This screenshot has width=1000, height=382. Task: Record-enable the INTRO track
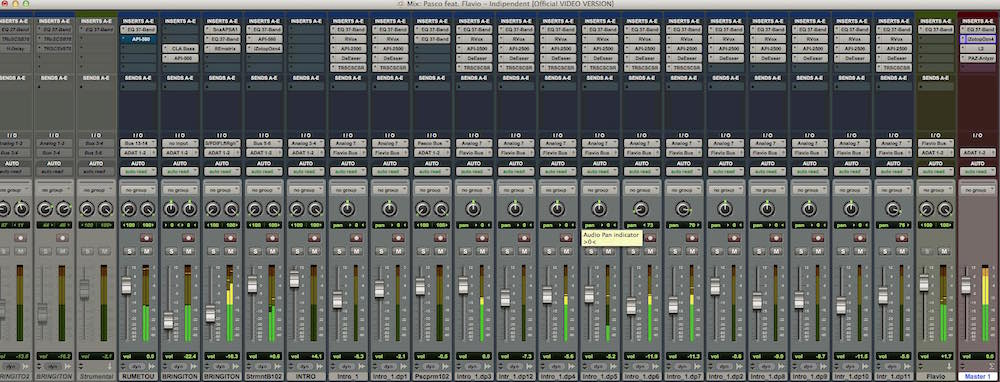pos(314,237)
